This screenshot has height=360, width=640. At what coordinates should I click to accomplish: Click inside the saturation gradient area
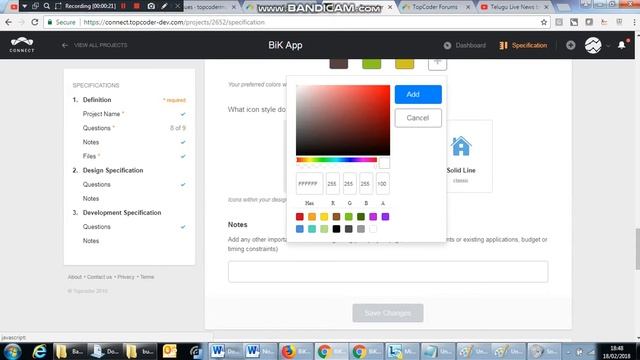click(x=343, y=120)
